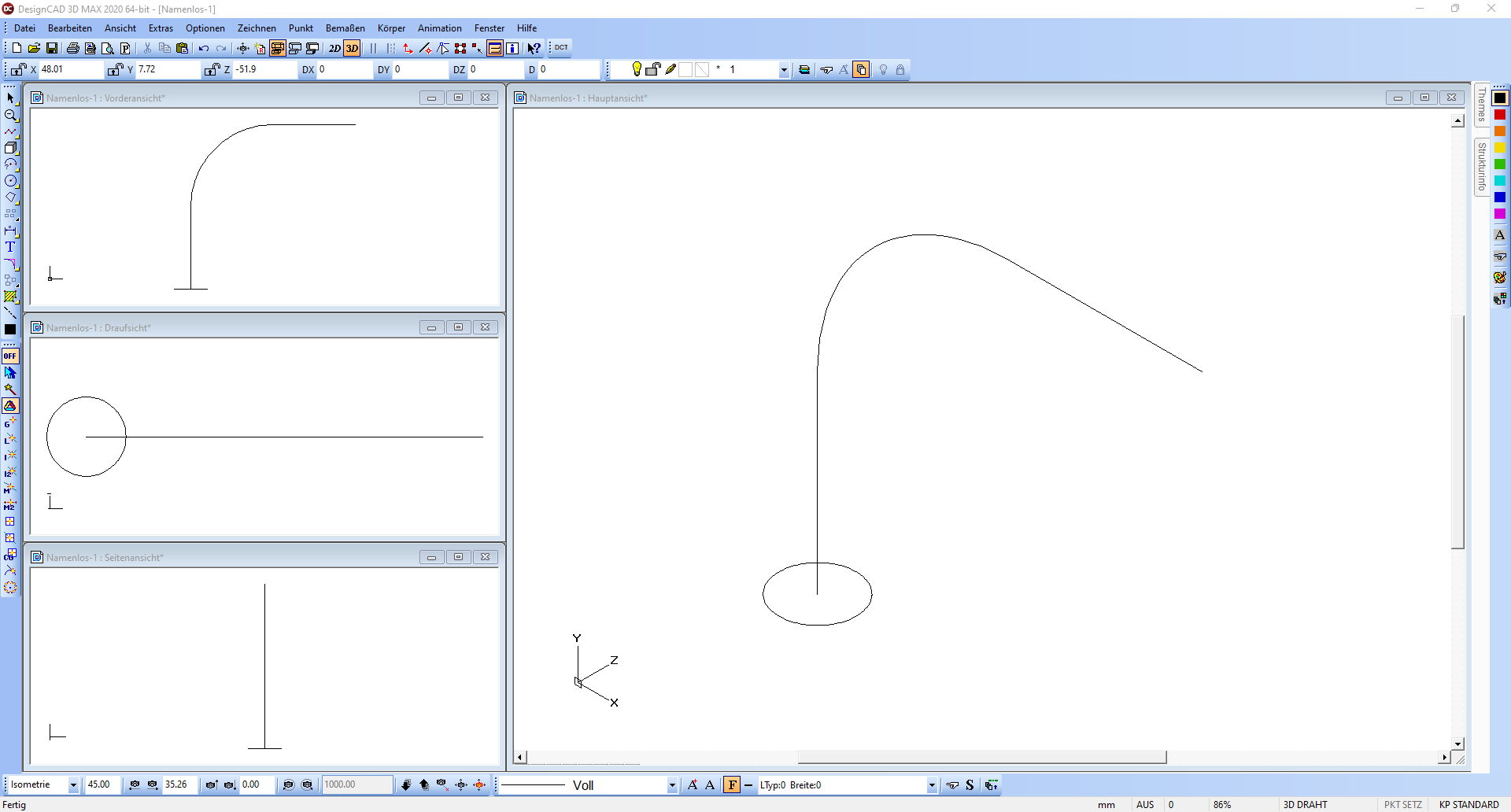
Task: Open the layer number dropdown
Action: pos(783,70)
